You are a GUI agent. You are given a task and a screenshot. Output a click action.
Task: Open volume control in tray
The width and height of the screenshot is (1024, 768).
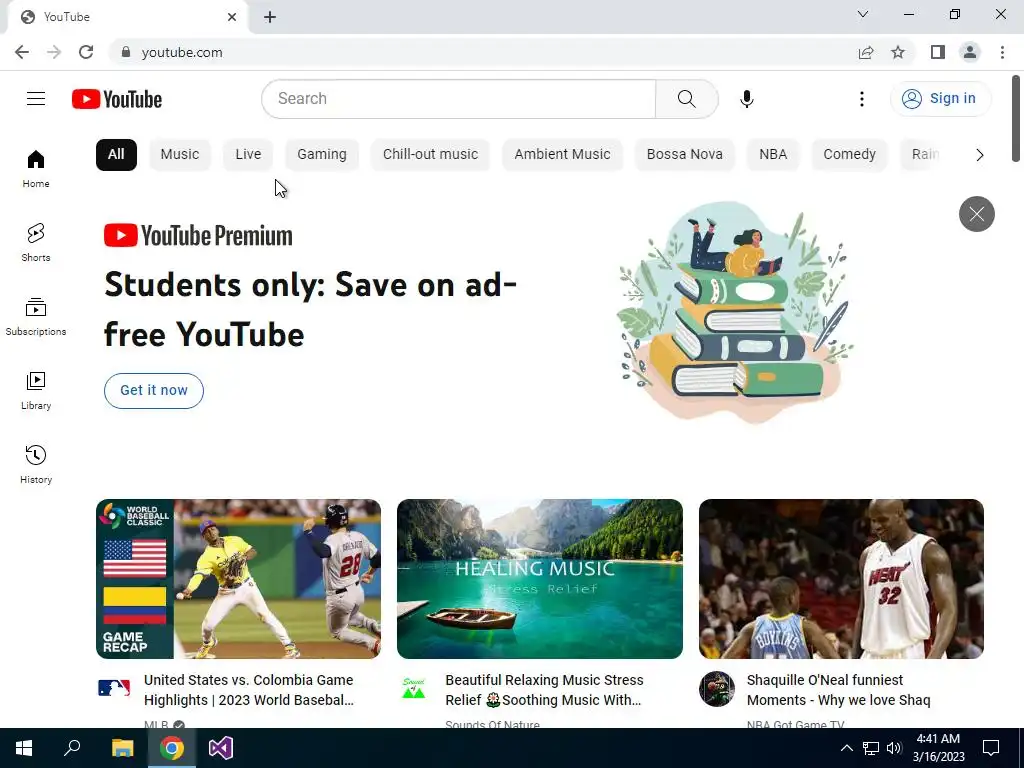click(x=894, y=748)
